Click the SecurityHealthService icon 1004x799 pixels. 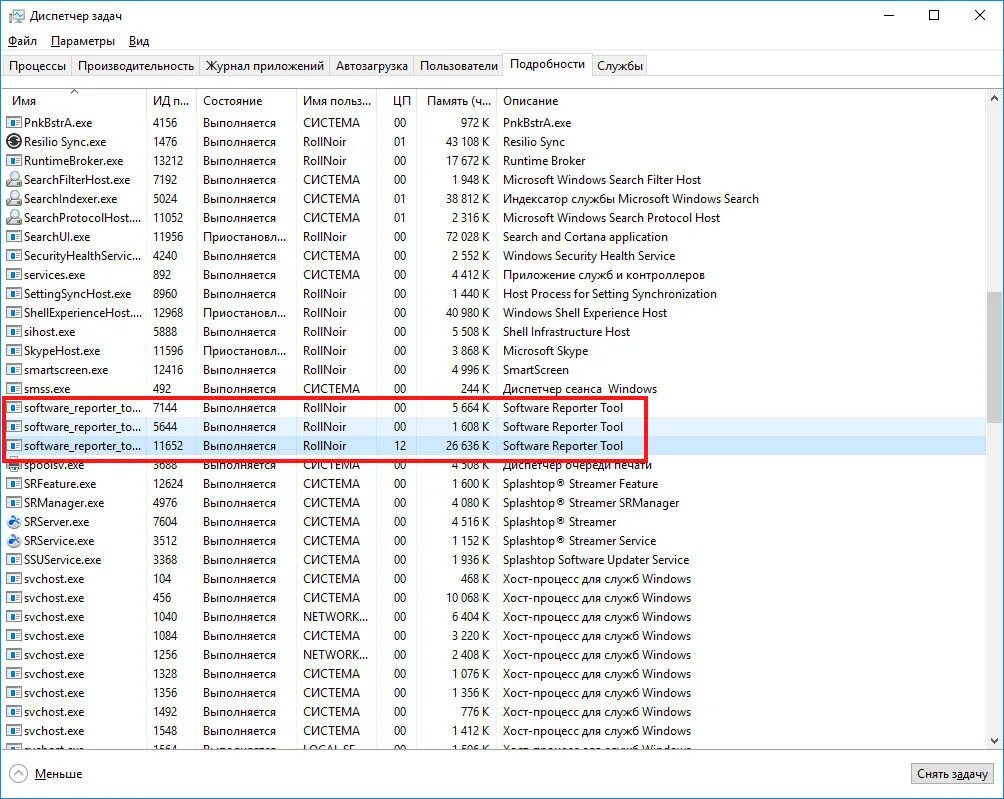click(13, 255)
